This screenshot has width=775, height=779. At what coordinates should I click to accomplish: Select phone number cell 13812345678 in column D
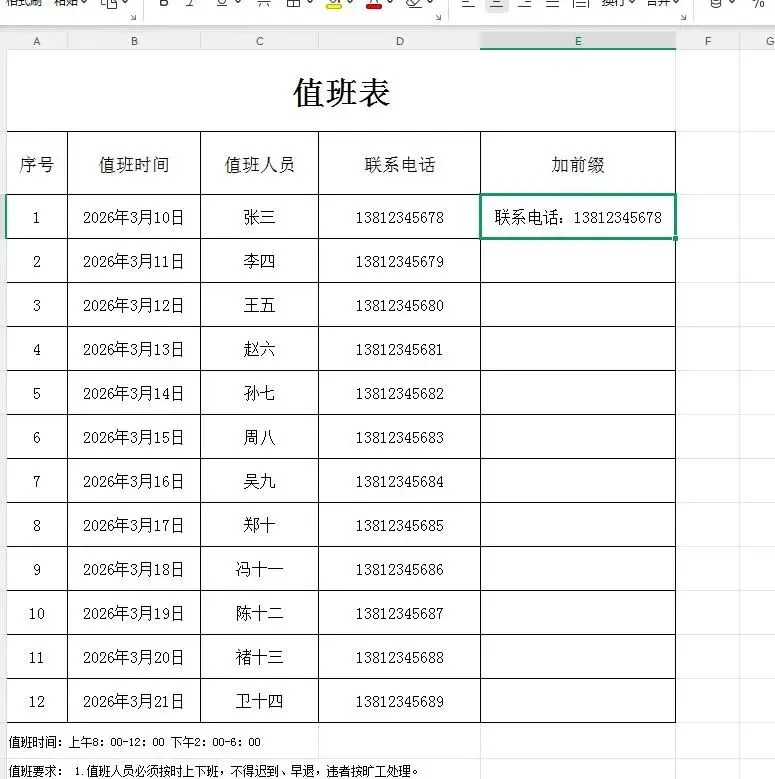pyautogui.click(x=399, y=217)
